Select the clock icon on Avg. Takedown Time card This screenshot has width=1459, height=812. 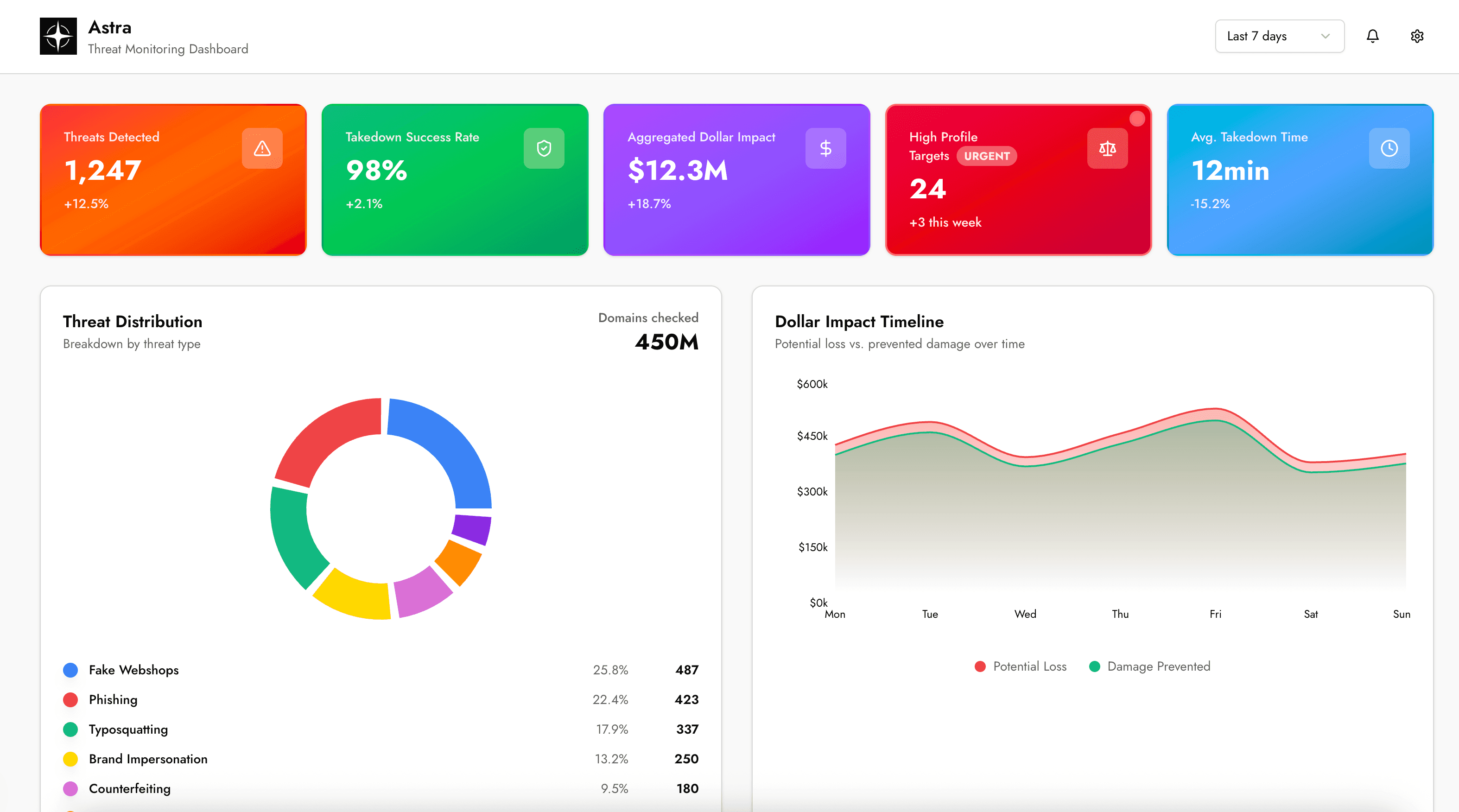click(x=1389, y=148)
